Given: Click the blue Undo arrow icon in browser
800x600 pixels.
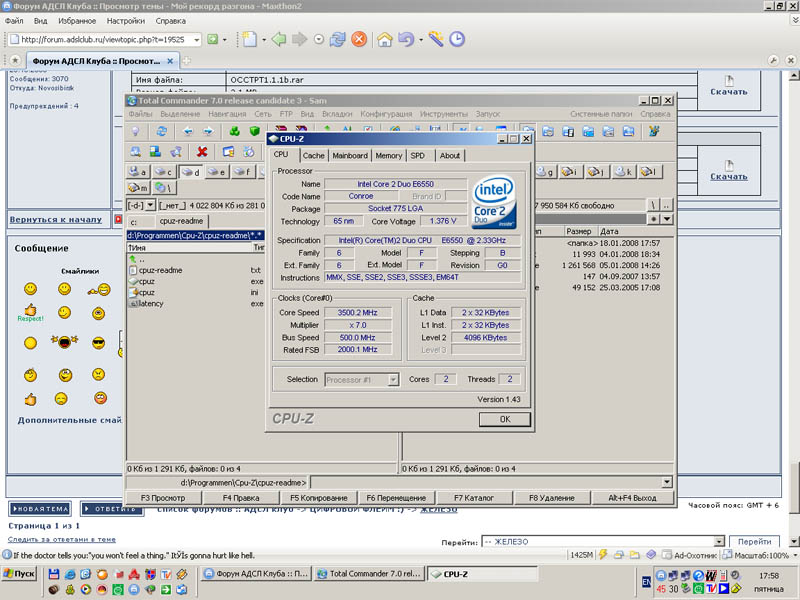Looking at the screenshot, I should (406, 39).
